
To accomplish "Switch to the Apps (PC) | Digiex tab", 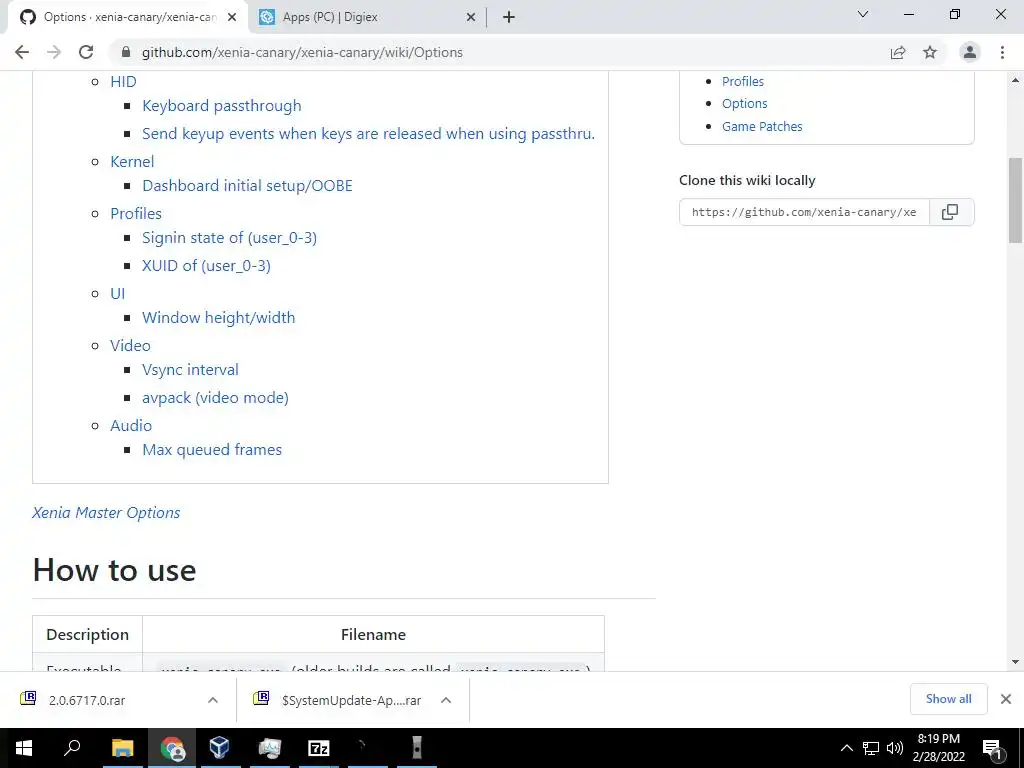I will point(368,18).
